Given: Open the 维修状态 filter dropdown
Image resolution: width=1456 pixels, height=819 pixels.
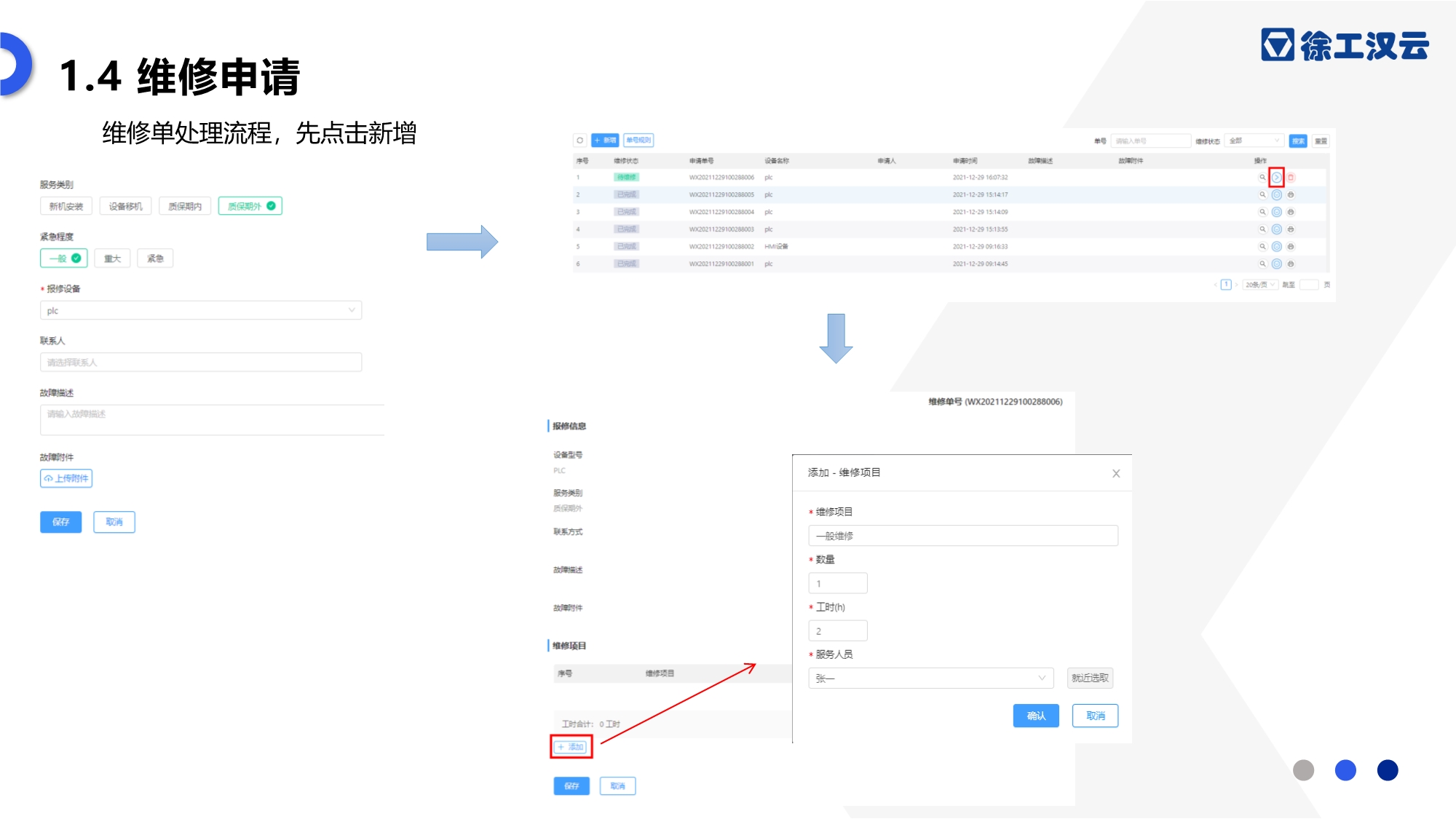Looking at the screenshot, I should 1254,141.
